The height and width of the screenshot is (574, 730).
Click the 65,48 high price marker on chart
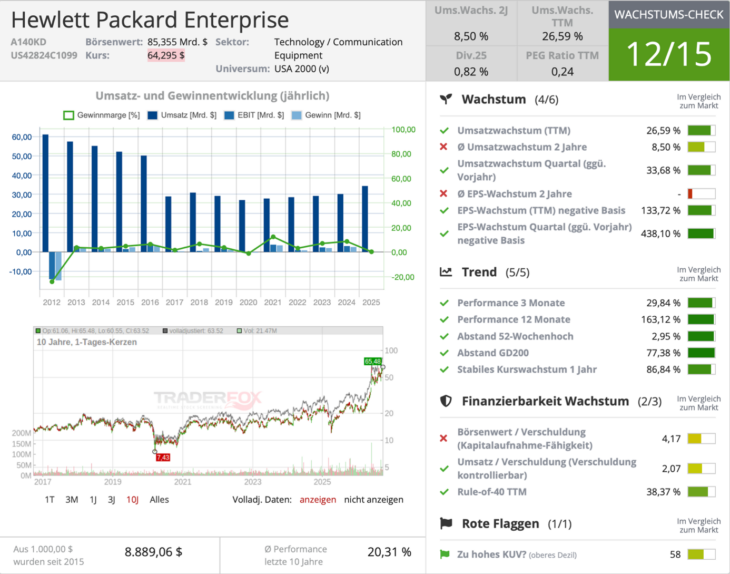click(373, 361)
